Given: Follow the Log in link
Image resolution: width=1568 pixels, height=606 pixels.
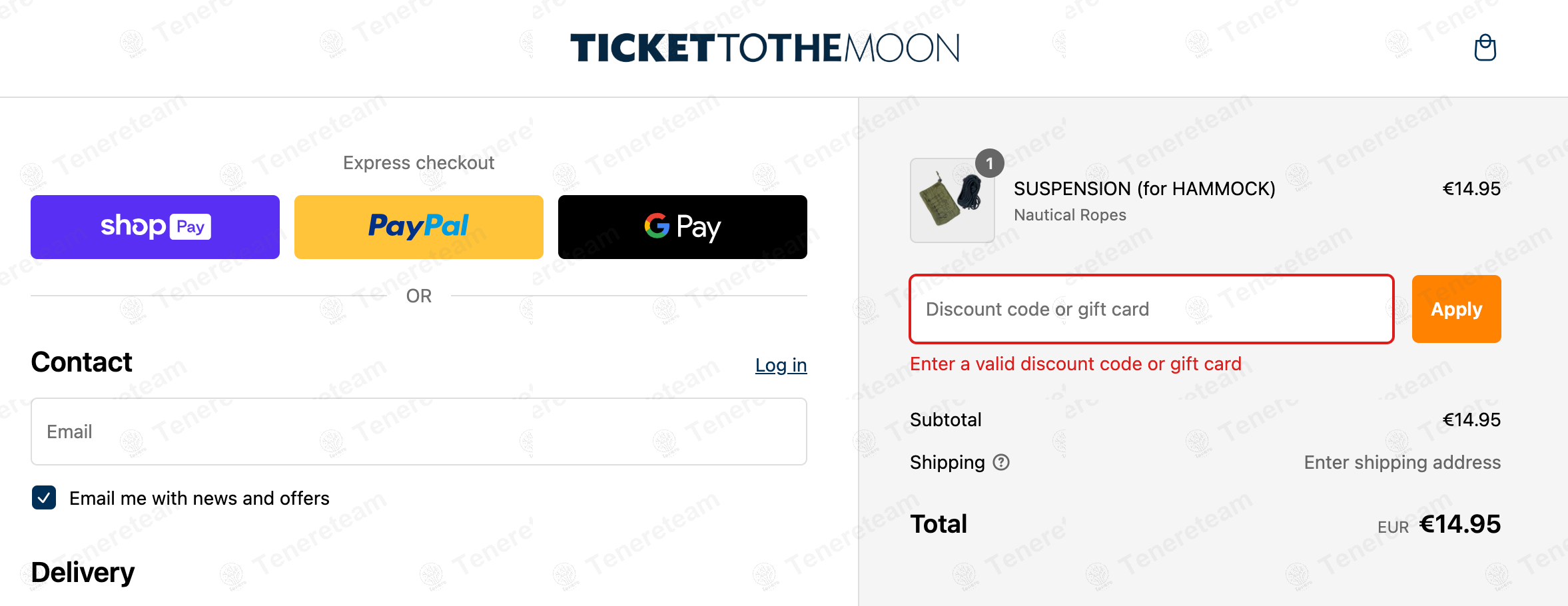Looking at the screenshot, I should [781, 365].
